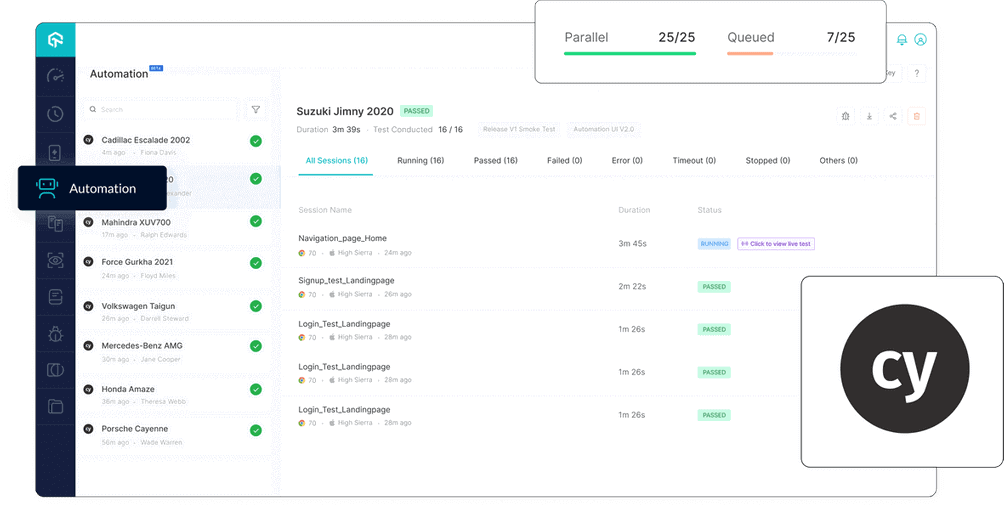The image size is (1004, 508).
Task: Click the Session Name column header
Action: pyautogui.click(x=325, y=210)
